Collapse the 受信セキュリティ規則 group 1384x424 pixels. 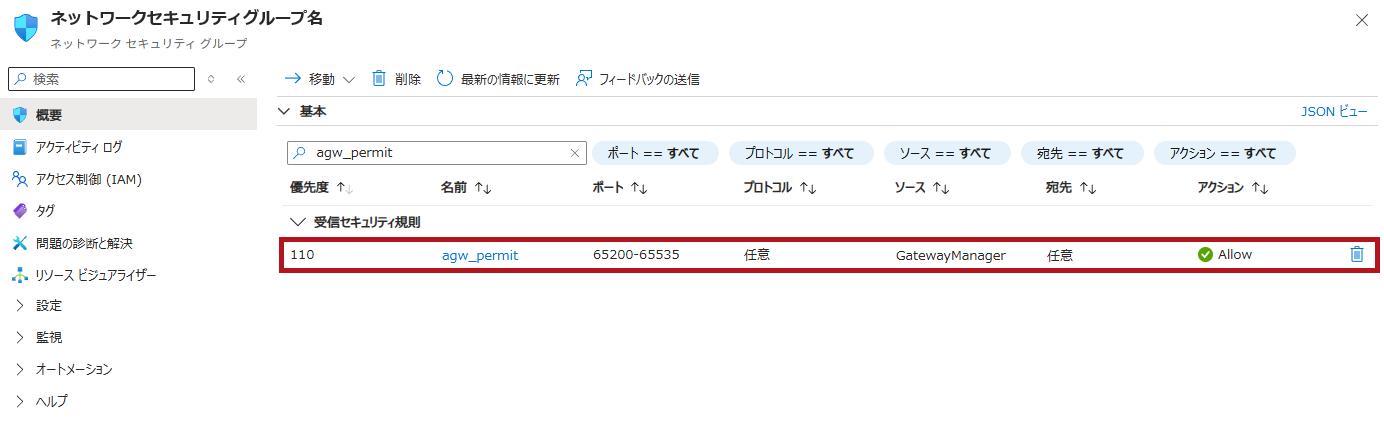point(296,222)
